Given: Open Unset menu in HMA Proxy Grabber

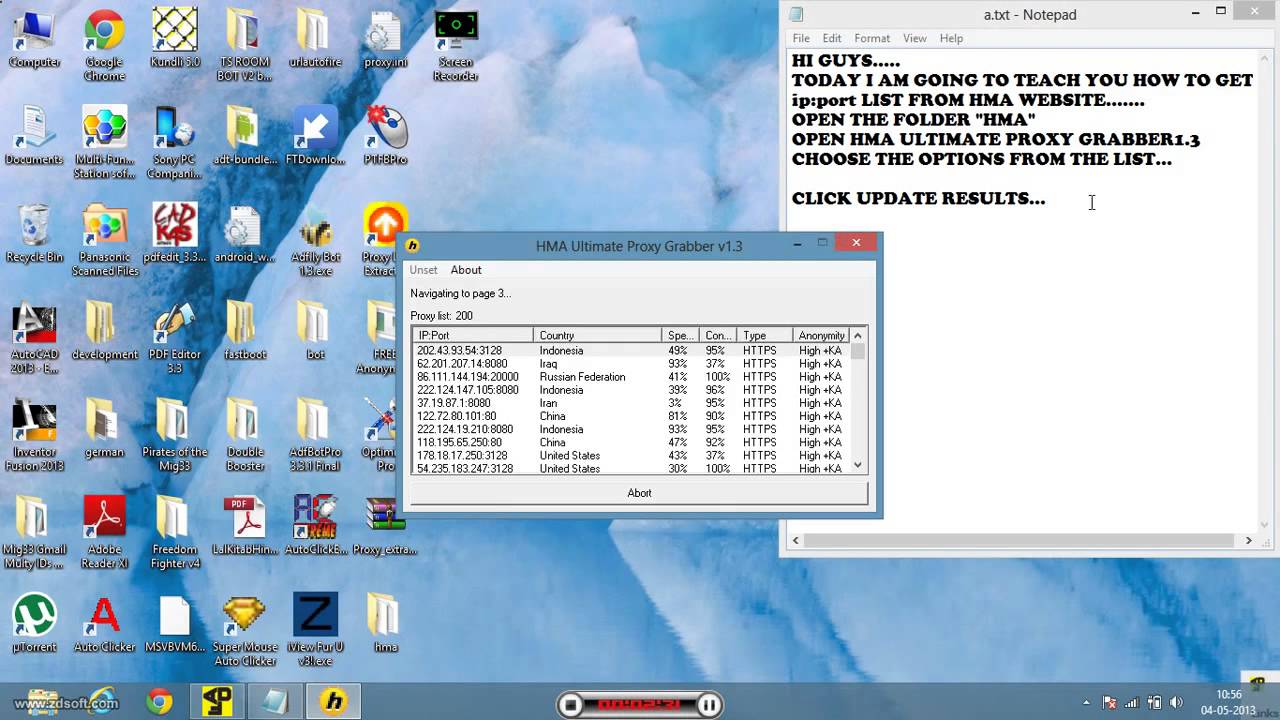Looking at the screenshot, I should [423, 270].
